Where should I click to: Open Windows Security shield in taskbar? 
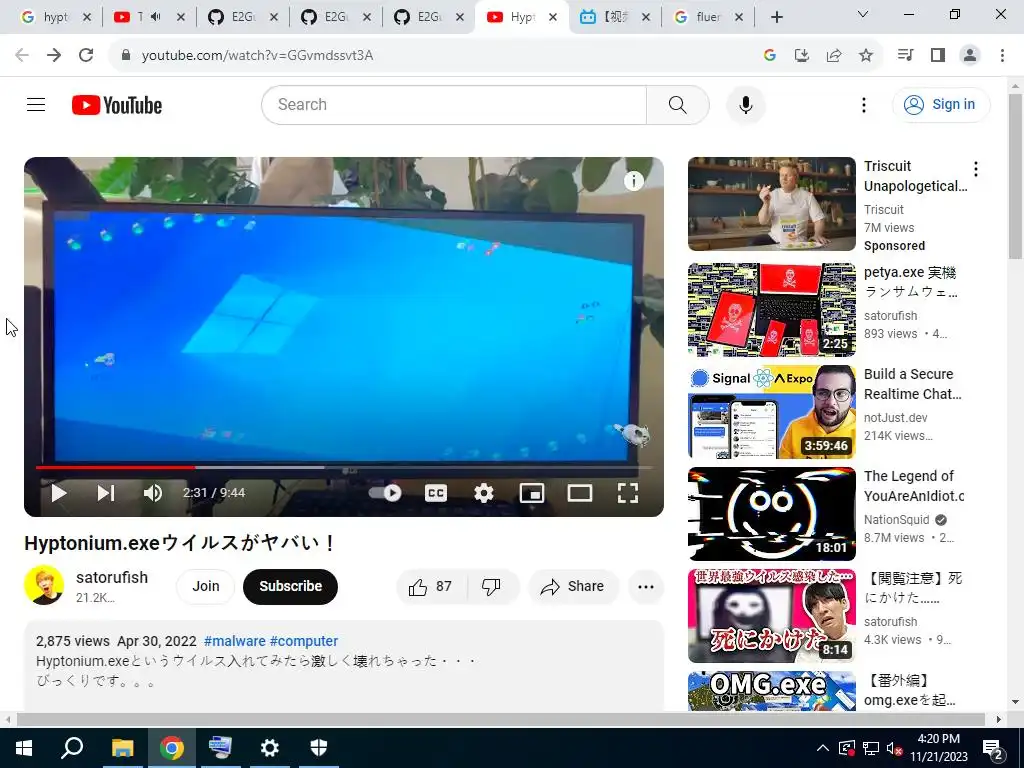[x=318, y=748]
